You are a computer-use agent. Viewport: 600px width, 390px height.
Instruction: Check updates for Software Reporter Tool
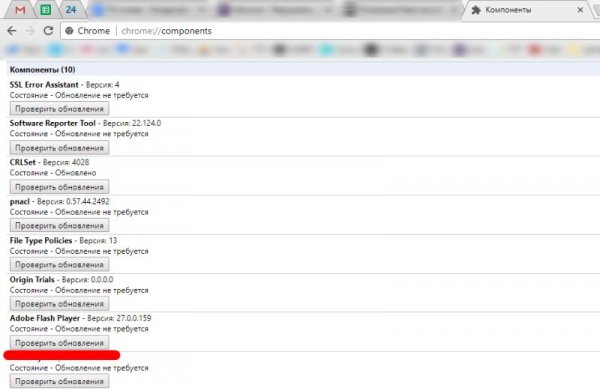pyautogui.click(x=59, y=148)
